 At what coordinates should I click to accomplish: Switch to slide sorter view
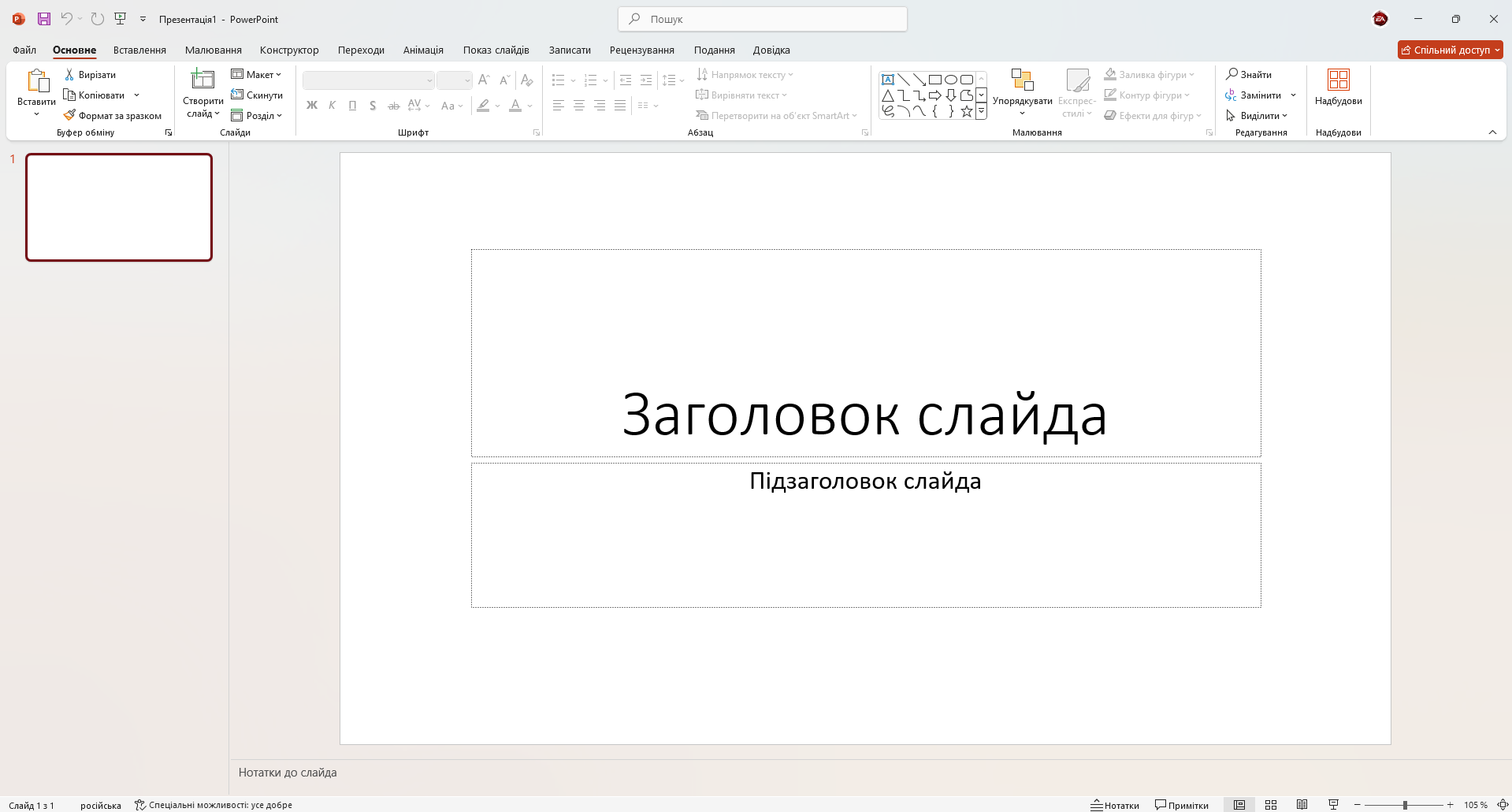(x=1271, y=805)
